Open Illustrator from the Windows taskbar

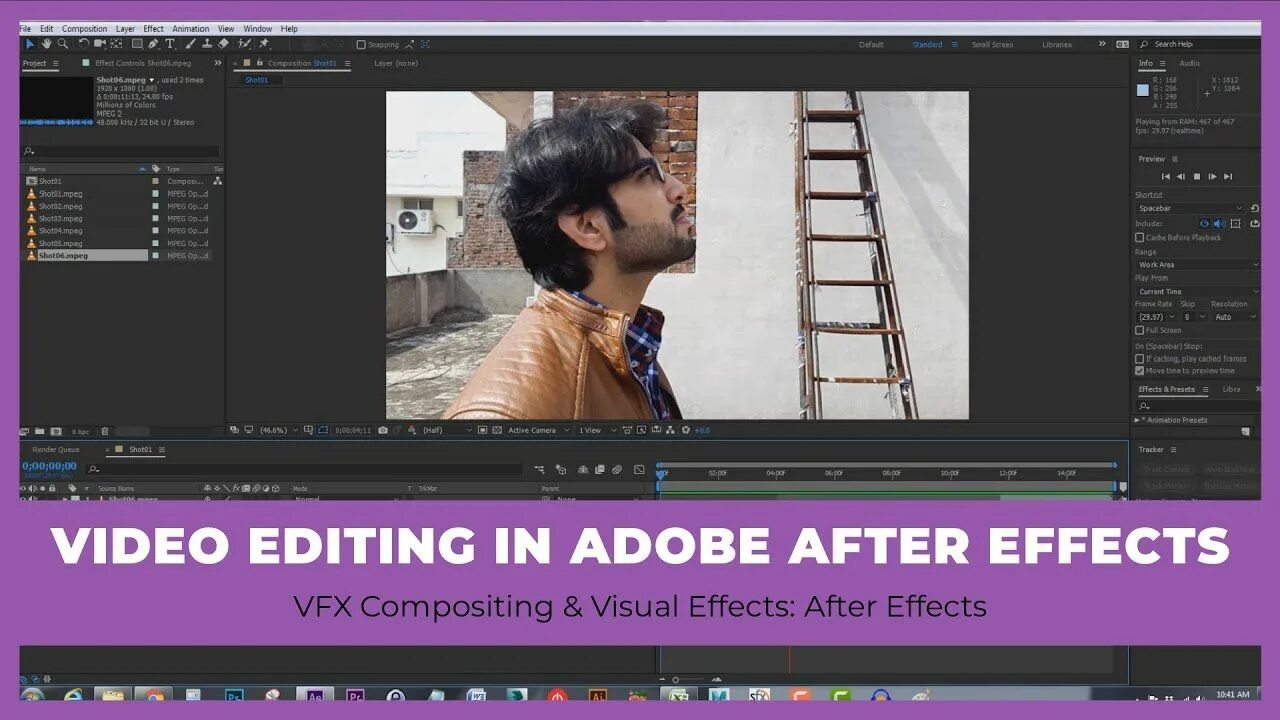tap(598, 695)
